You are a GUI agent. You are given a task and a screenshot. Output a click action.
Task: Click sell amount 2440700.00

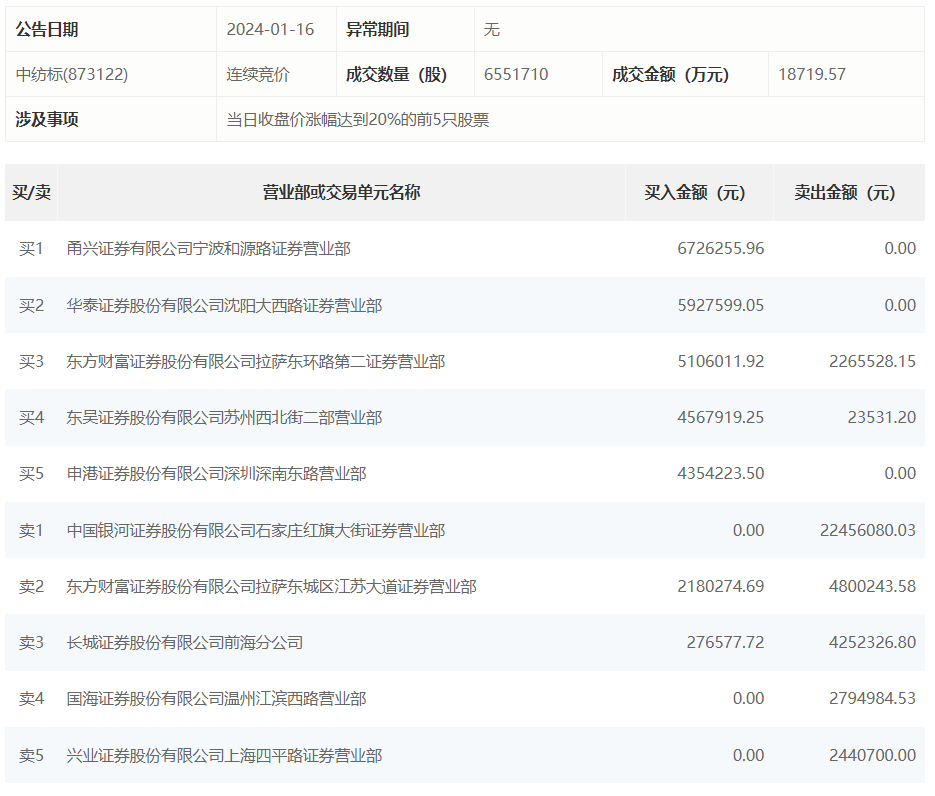[x=872, y=755]
